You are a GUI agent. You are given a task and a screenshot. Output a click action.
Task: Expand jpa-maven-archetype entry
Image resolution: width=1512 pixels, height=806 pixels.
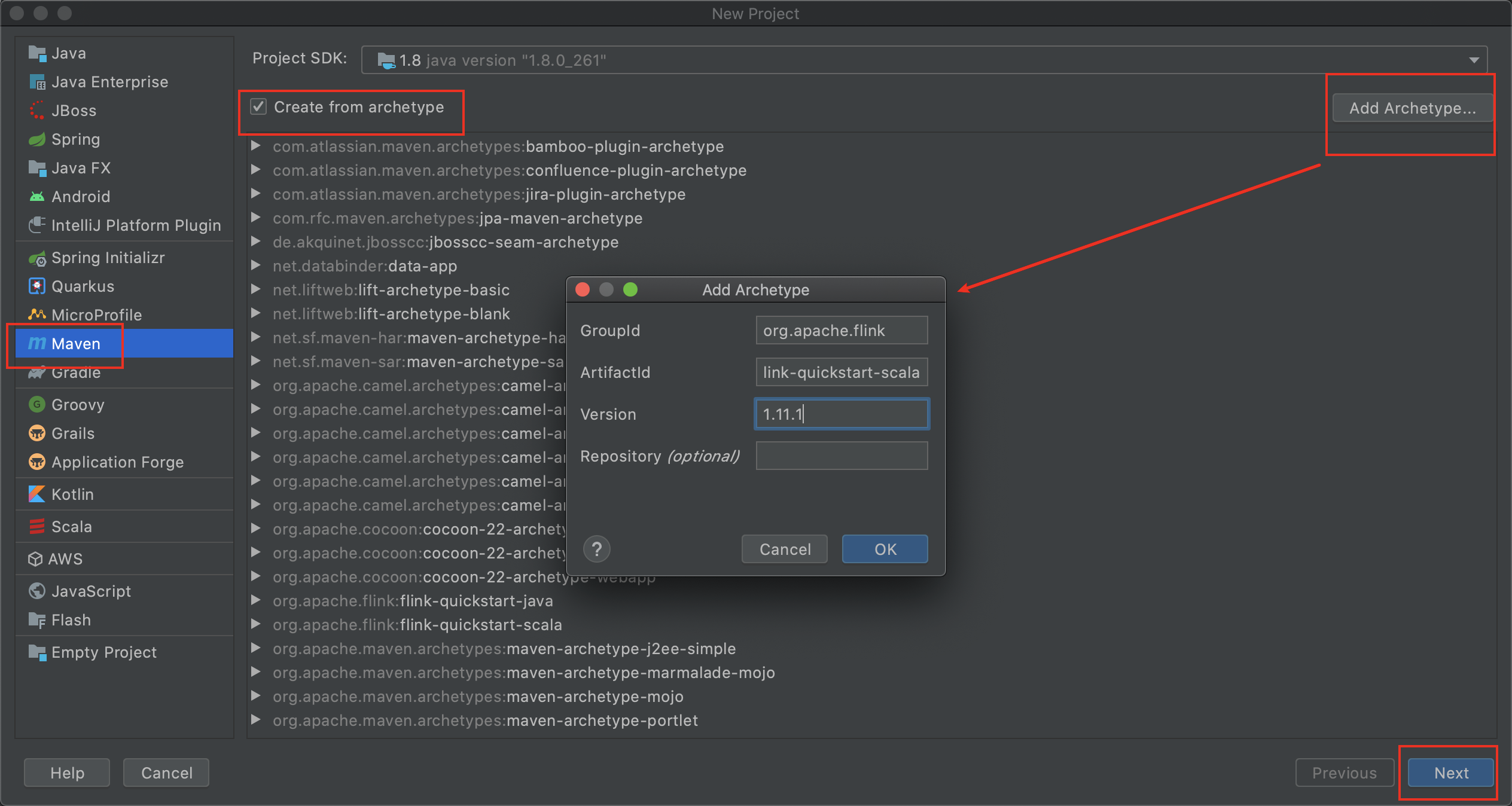[255, 218]
